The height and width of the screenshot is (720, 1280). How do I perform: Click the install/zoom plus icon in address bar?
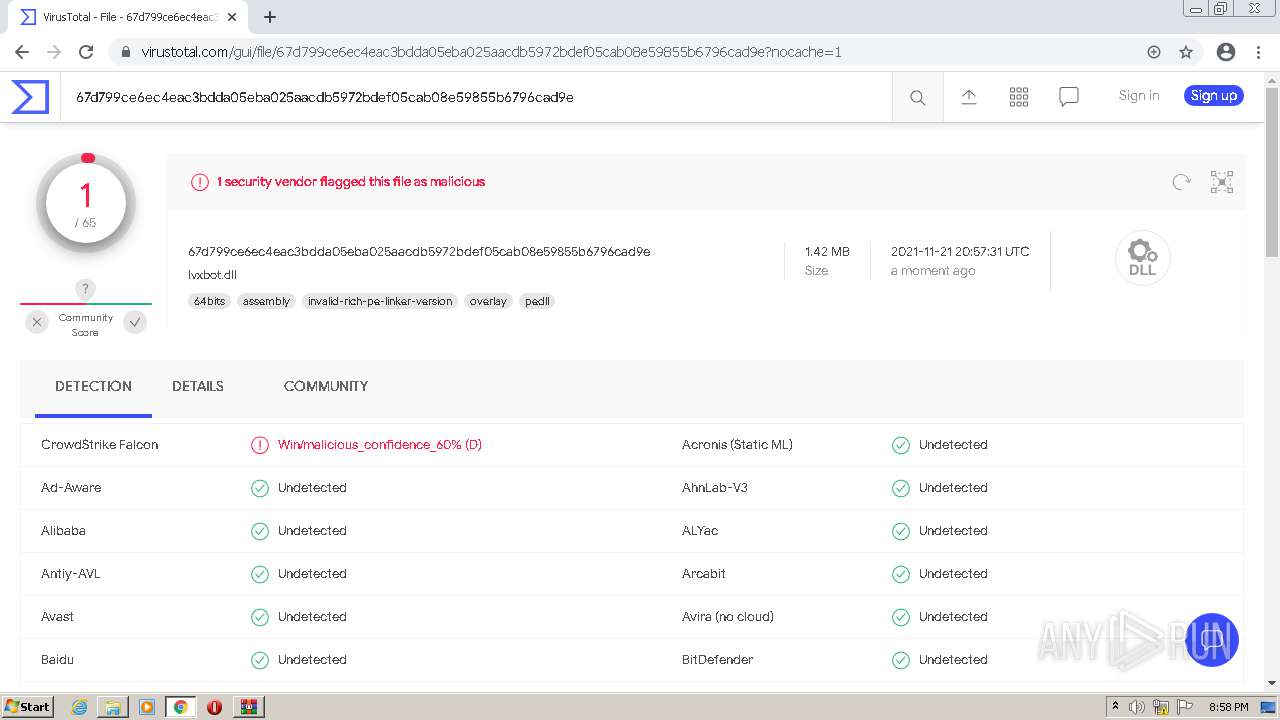(1154, 52)
